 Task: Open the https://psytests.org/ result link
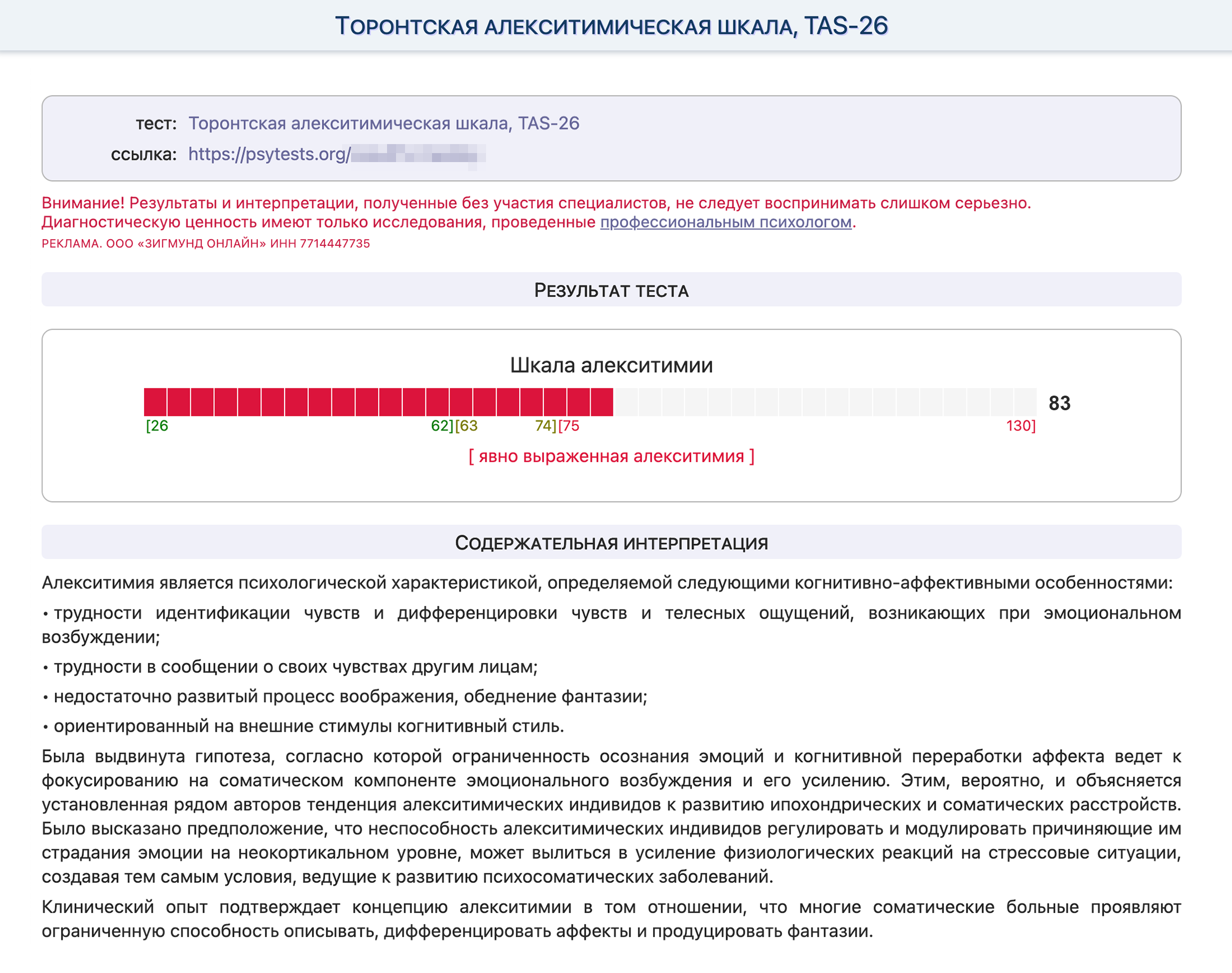[x=337, y=154]
